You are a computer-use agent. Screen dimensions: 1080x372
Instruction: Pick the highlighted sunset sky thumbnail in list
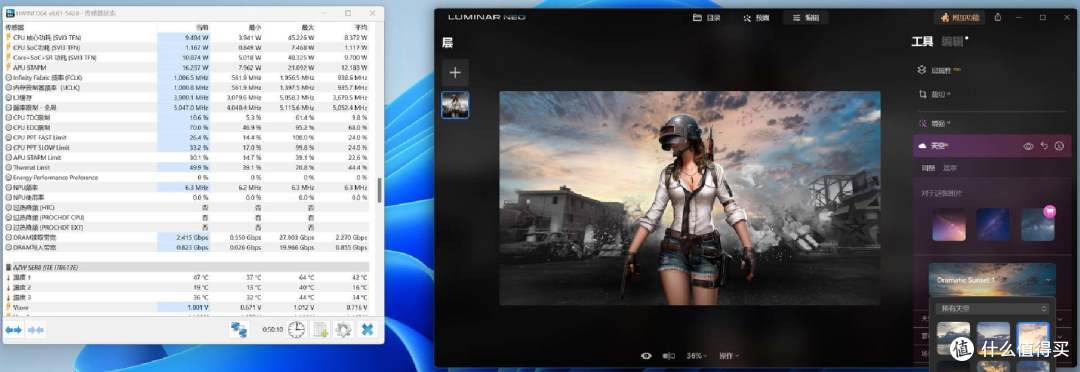1033,338
